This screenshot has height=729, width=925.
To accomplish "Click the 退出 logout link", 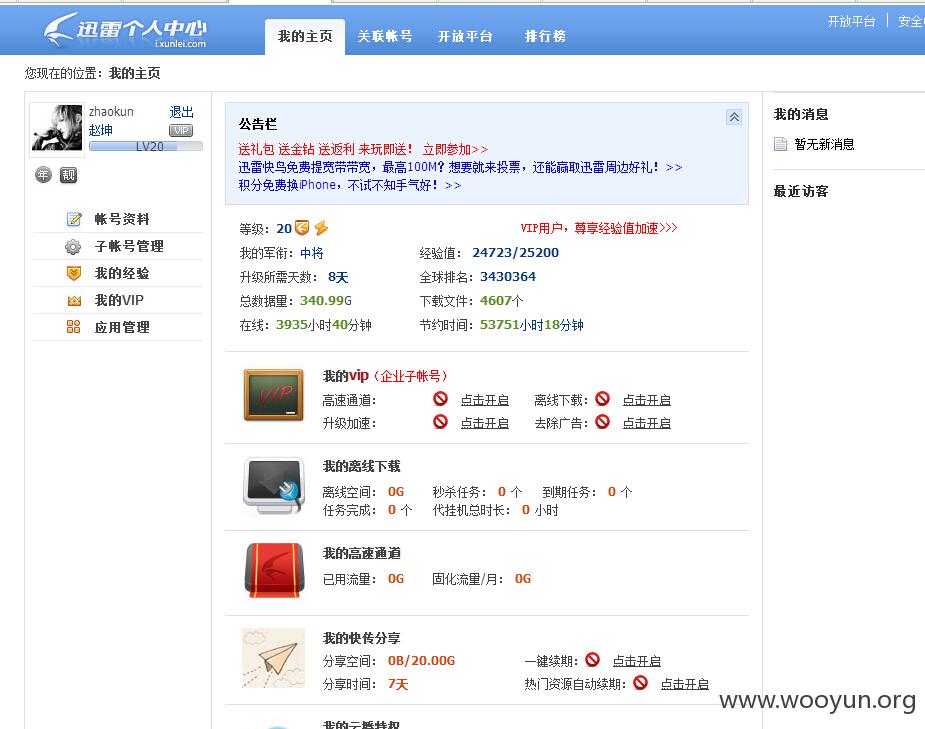I will click(x=181, y=112).
